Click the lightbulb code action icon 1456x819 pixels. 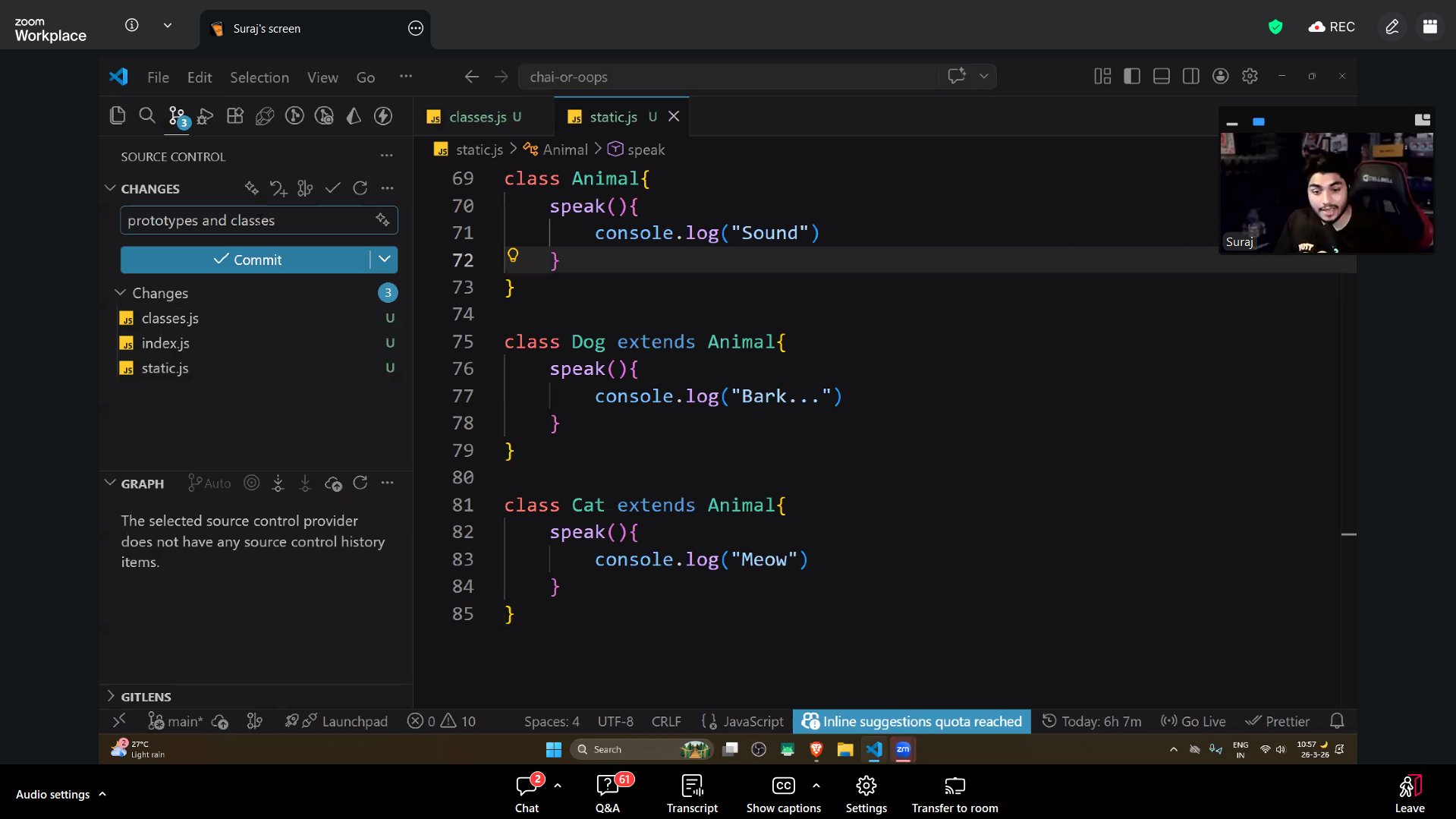(513, 256)
